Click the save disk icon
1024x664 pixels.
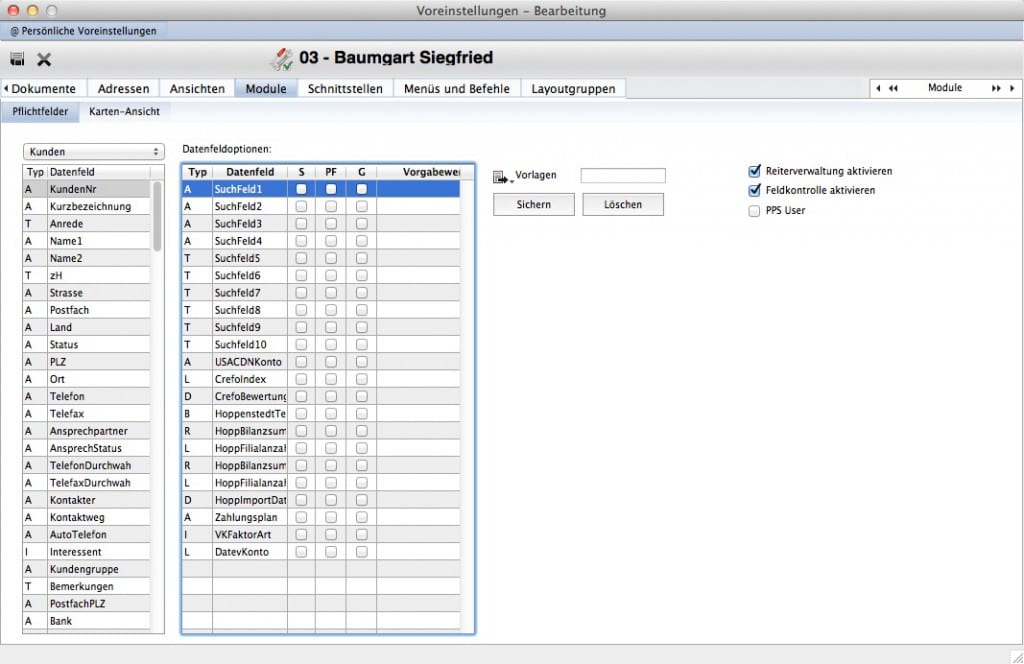click(17, 59)
